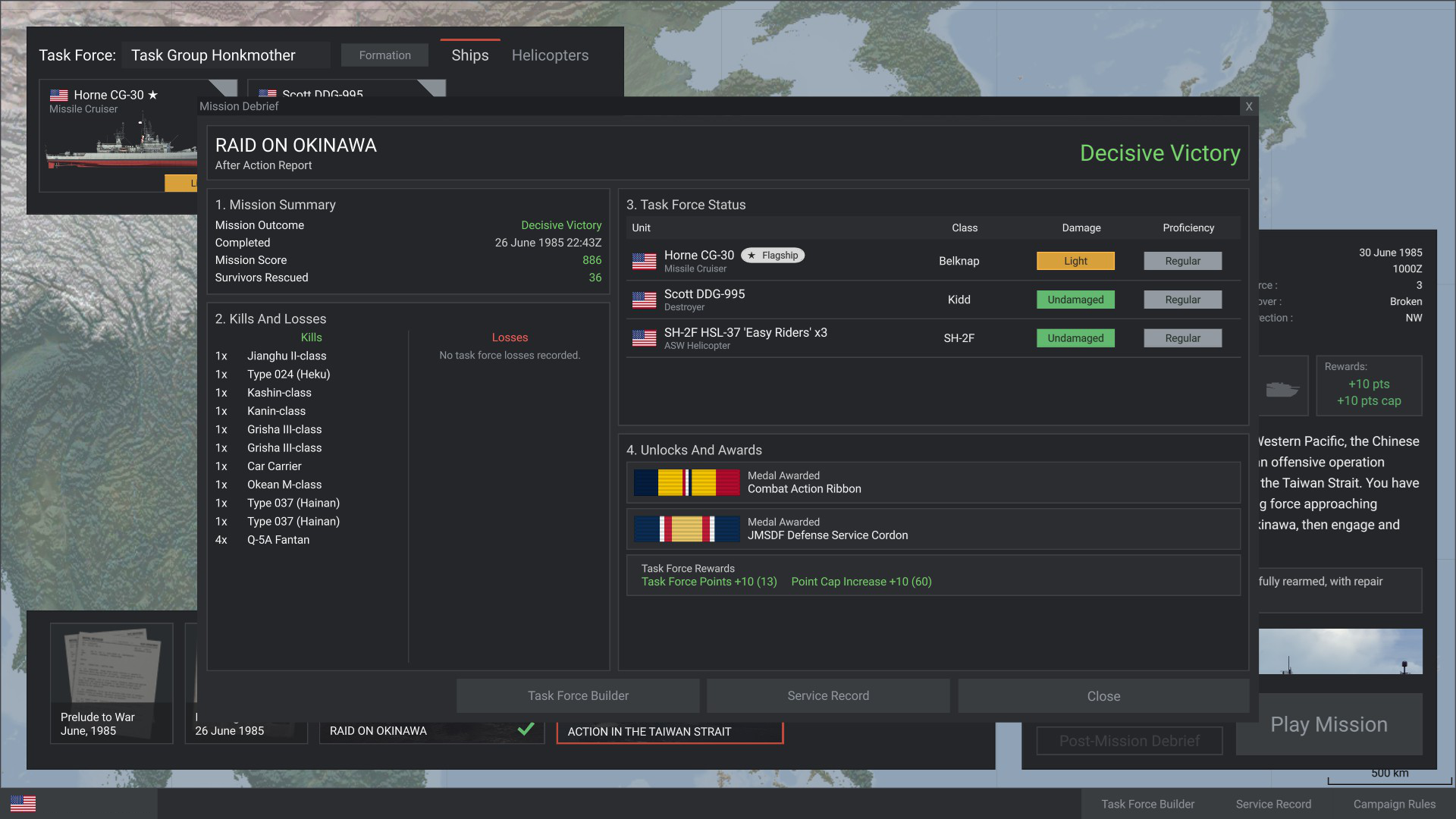Click the Jianghu II-class kill entry
The width and height of the screenshot is (1456, 819).
click(287, 356)
